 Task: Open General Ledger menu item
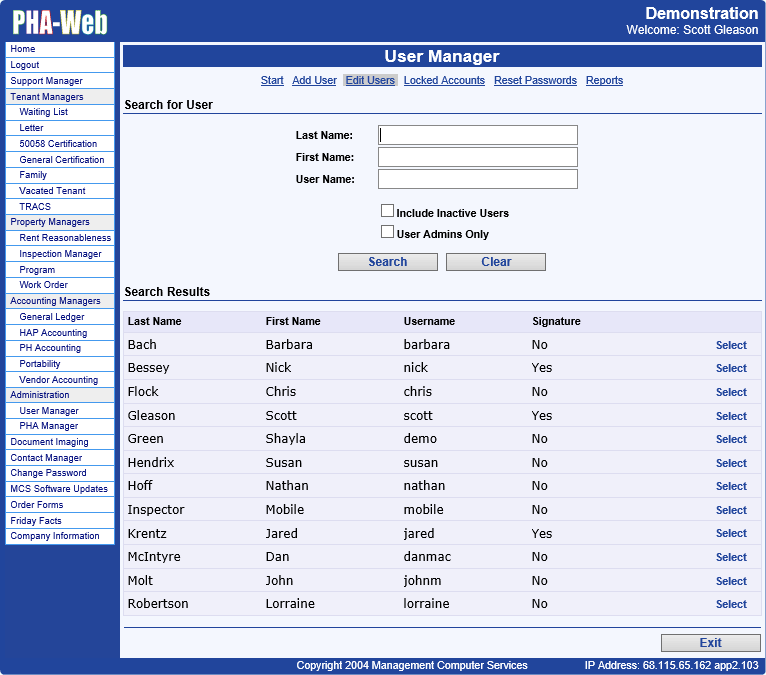[60, 317]
